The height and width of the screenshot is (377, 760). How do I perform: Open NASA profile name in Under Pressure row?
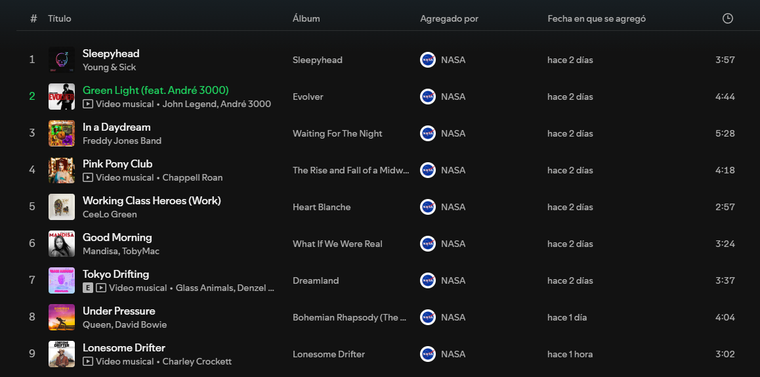[453, 317]
